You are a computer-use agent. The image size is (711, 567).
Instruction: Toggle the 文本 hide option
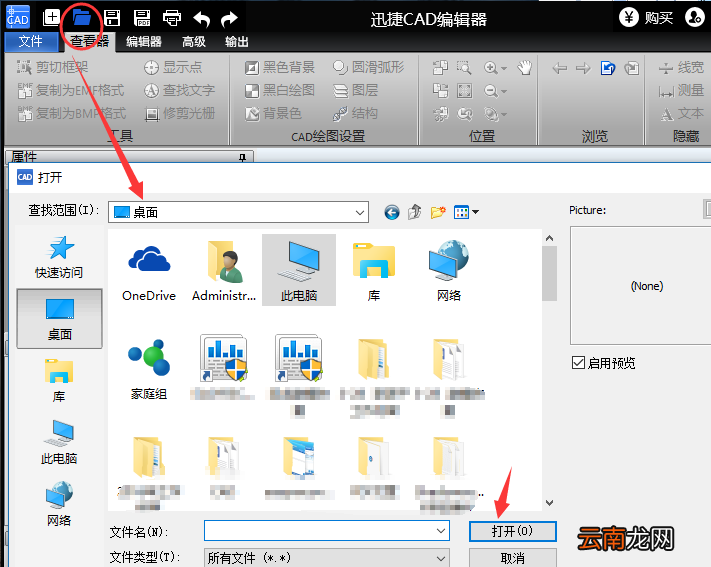[682, 113]
